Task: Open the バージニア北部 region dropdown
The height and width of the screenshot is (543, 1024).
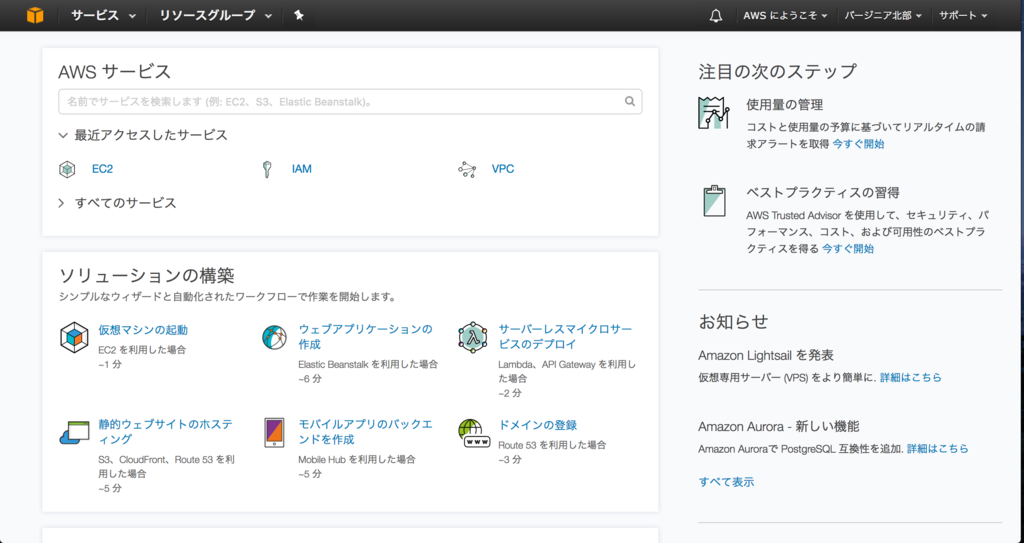Action: [883, 16]
